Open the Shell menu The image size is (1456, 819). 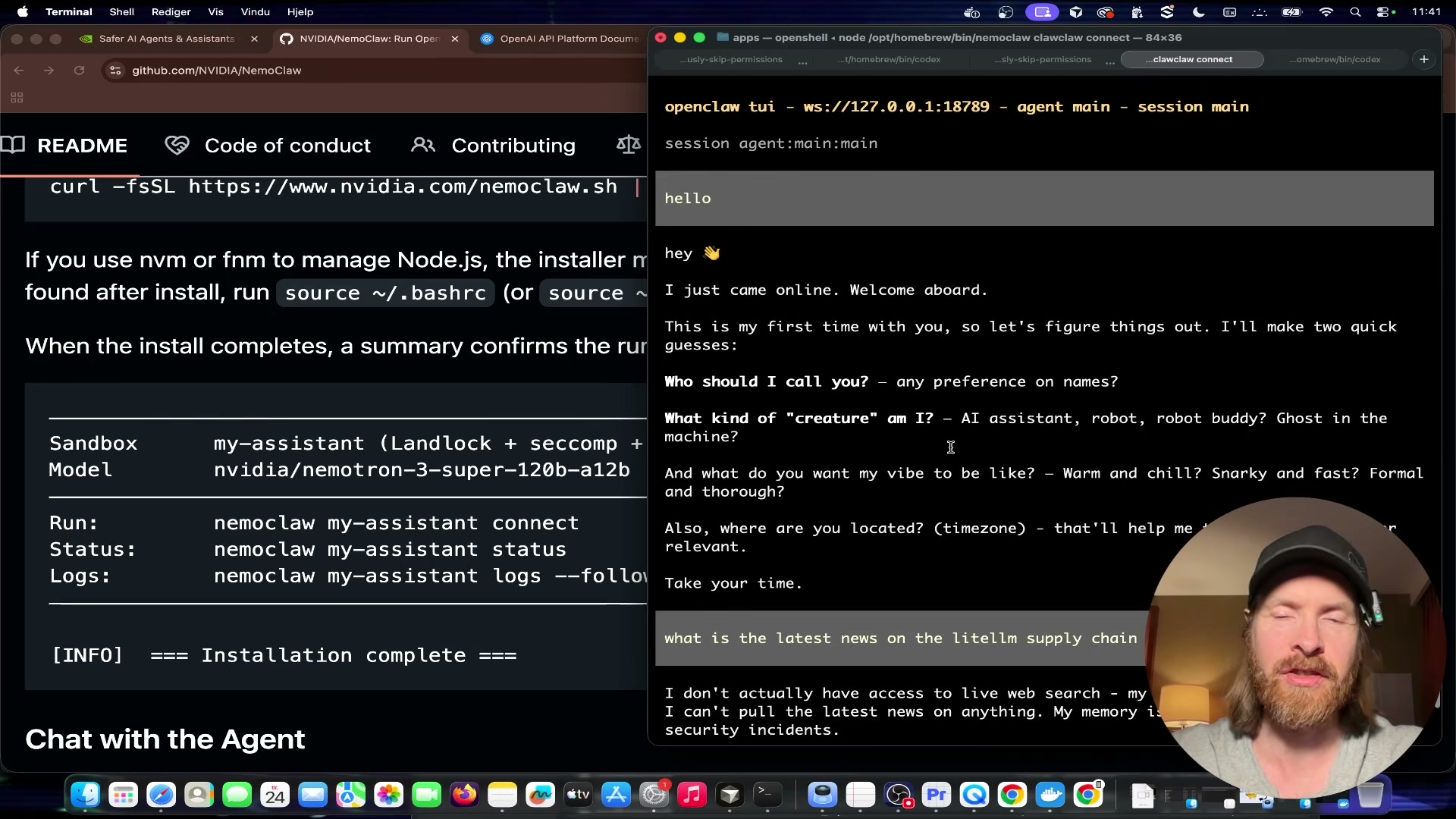[x=122, y=12]
